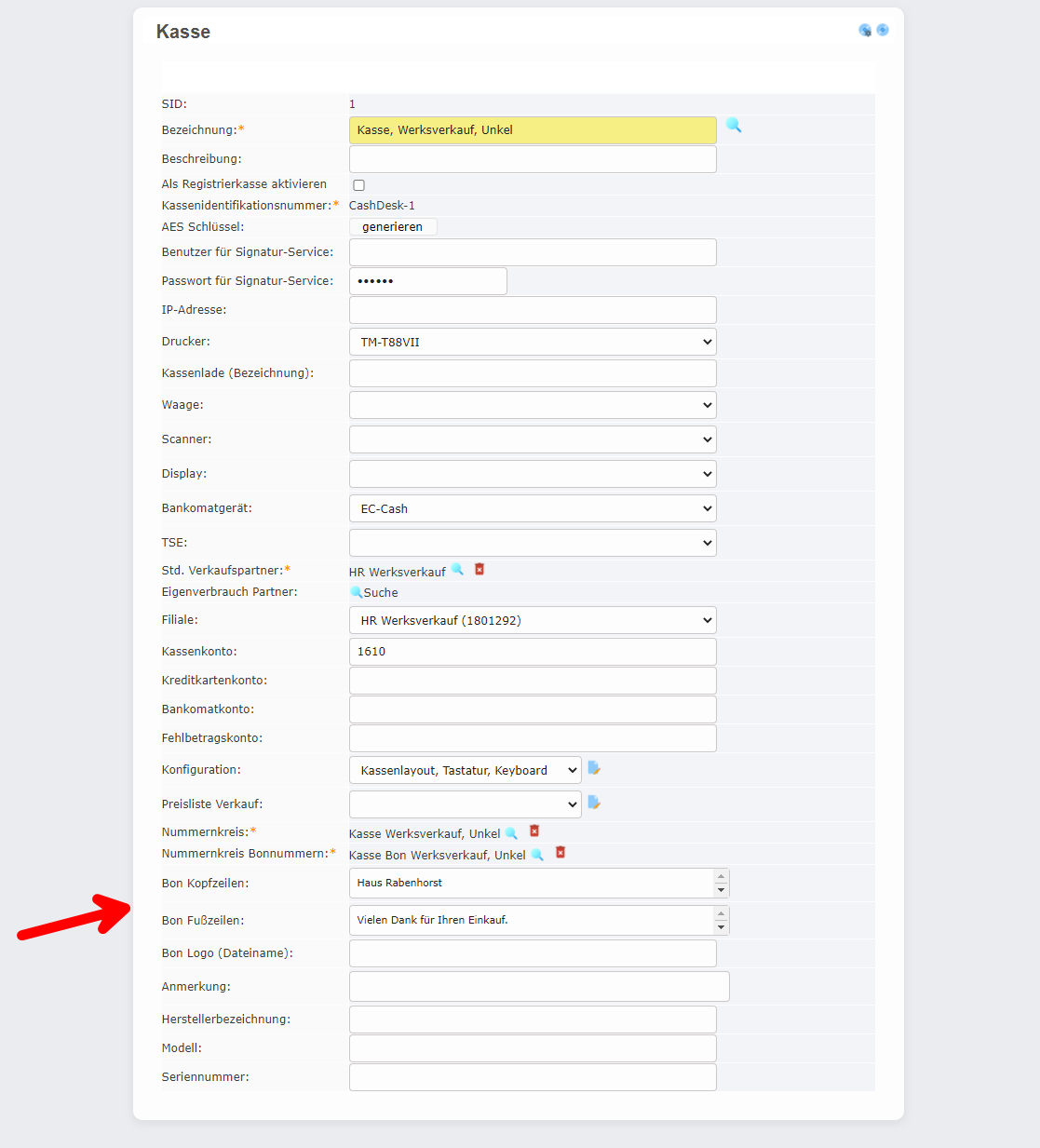Open edit icon next to Konfiguration dropdown
The width and height of the screenshot is (1040, 1148).
pos(594,768)
